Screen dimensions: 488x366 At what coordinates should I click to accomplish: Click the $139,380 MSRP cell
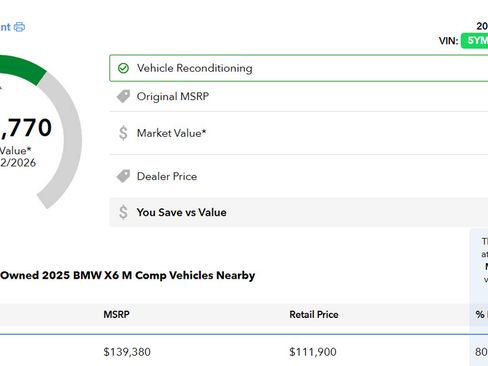click(127, 352)
